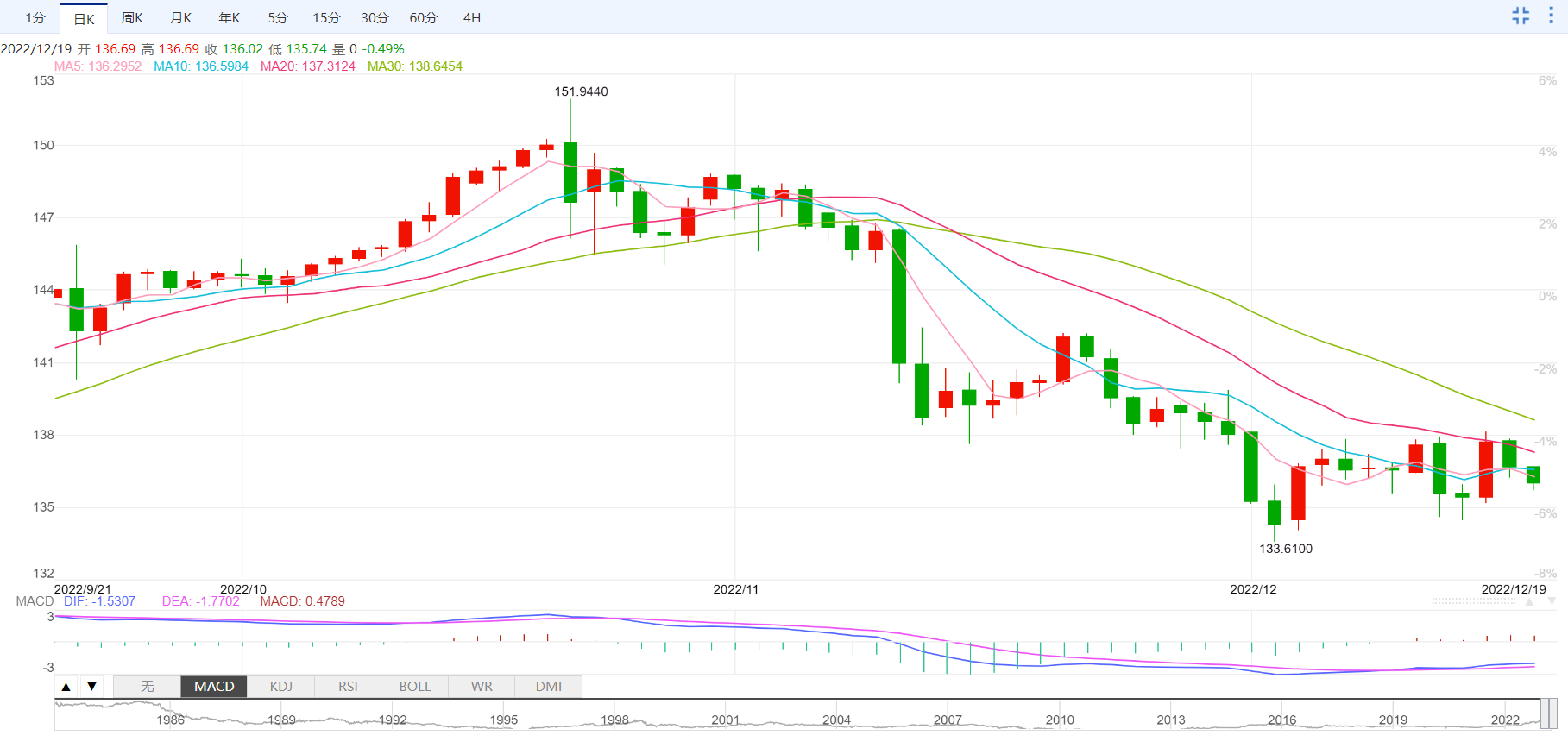Click the 1998 point on overview timeline
The image size is (1568, 748).
(614, 720)
